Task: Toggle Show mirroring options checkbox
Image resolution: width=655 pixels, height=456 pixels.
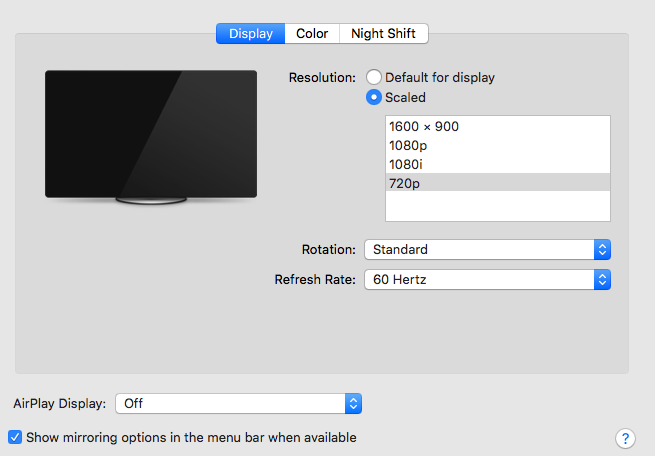Action: 15,437
